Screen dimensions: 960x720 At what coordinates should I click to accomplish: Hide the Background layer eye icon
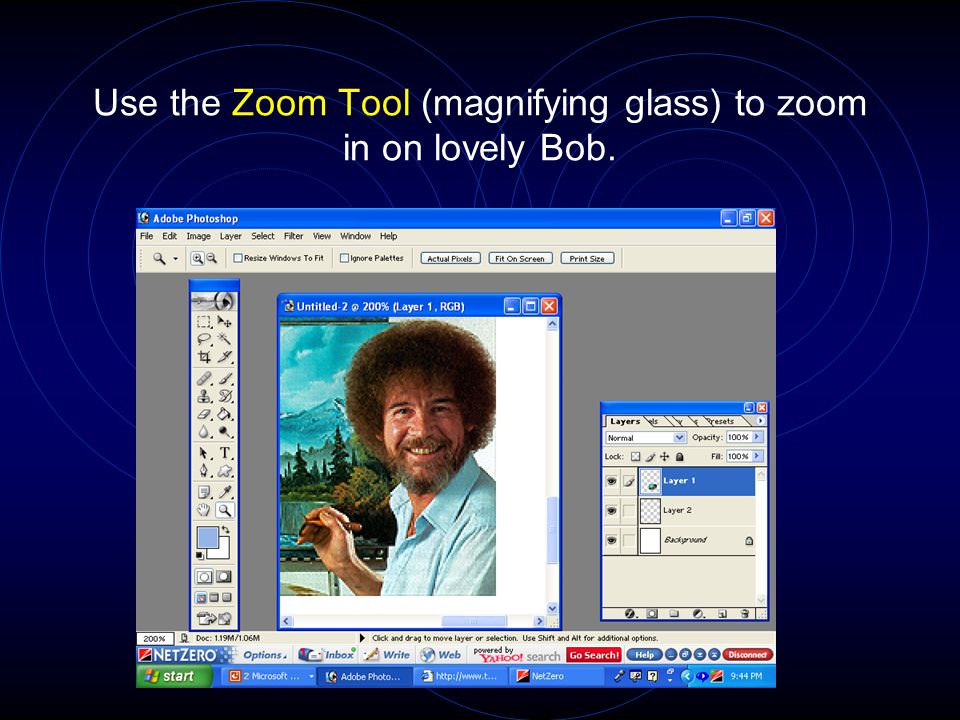pyautogui.click(x=611, y=540)
